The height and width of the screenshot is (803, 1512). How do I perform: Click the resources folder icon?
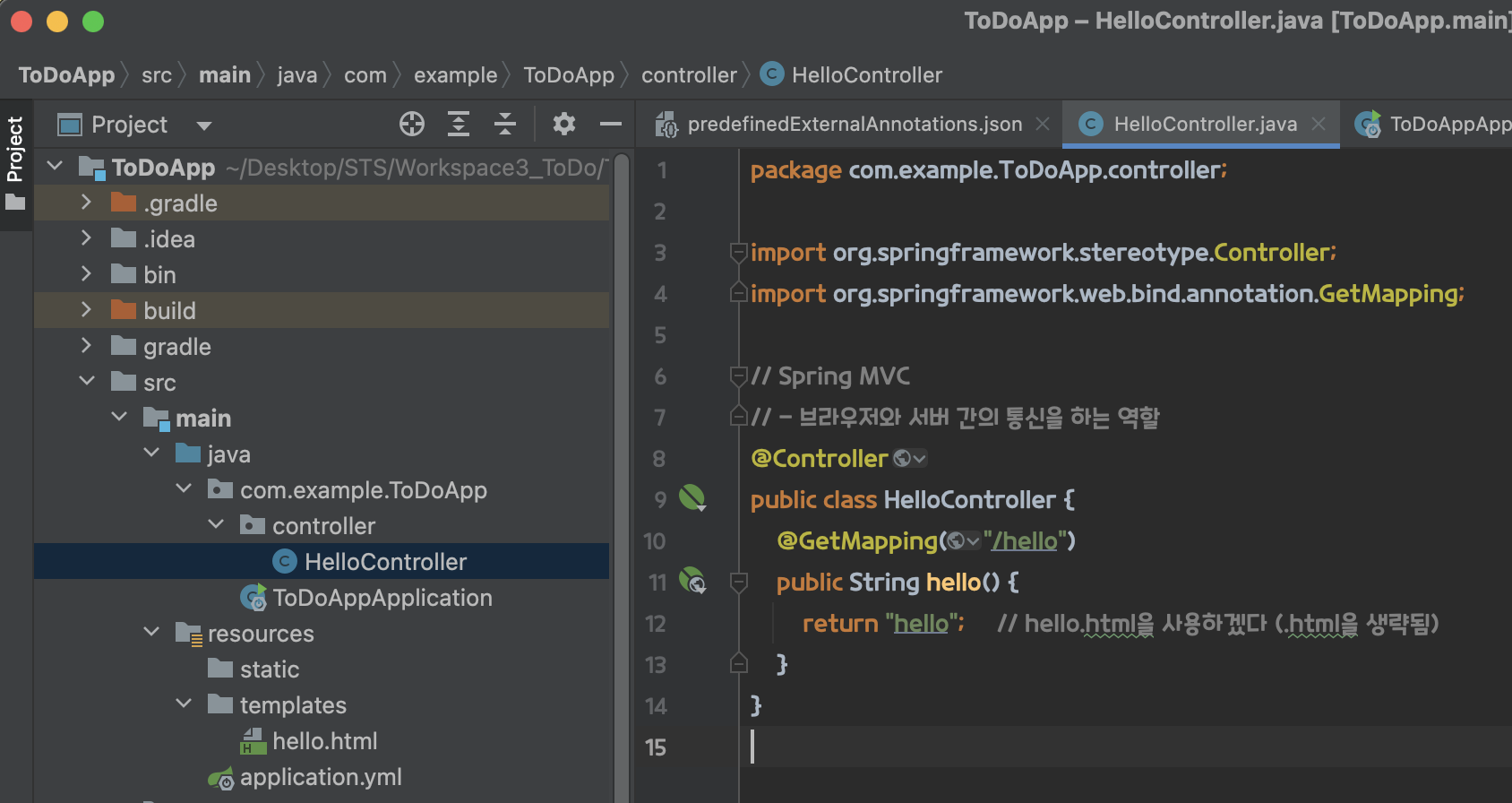189,634
